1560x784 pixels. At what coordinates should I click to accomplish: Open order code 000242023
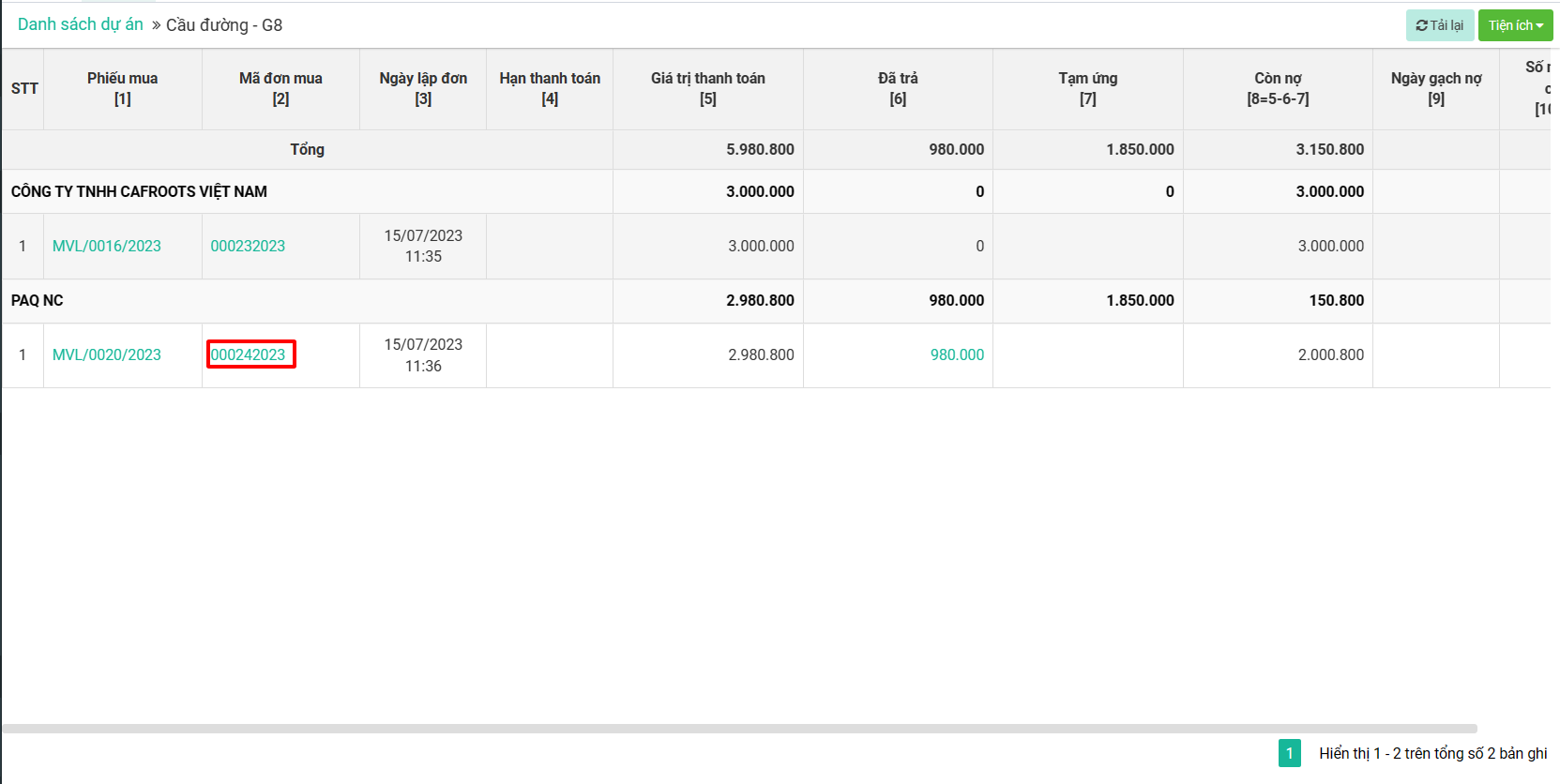pos(248,354)
